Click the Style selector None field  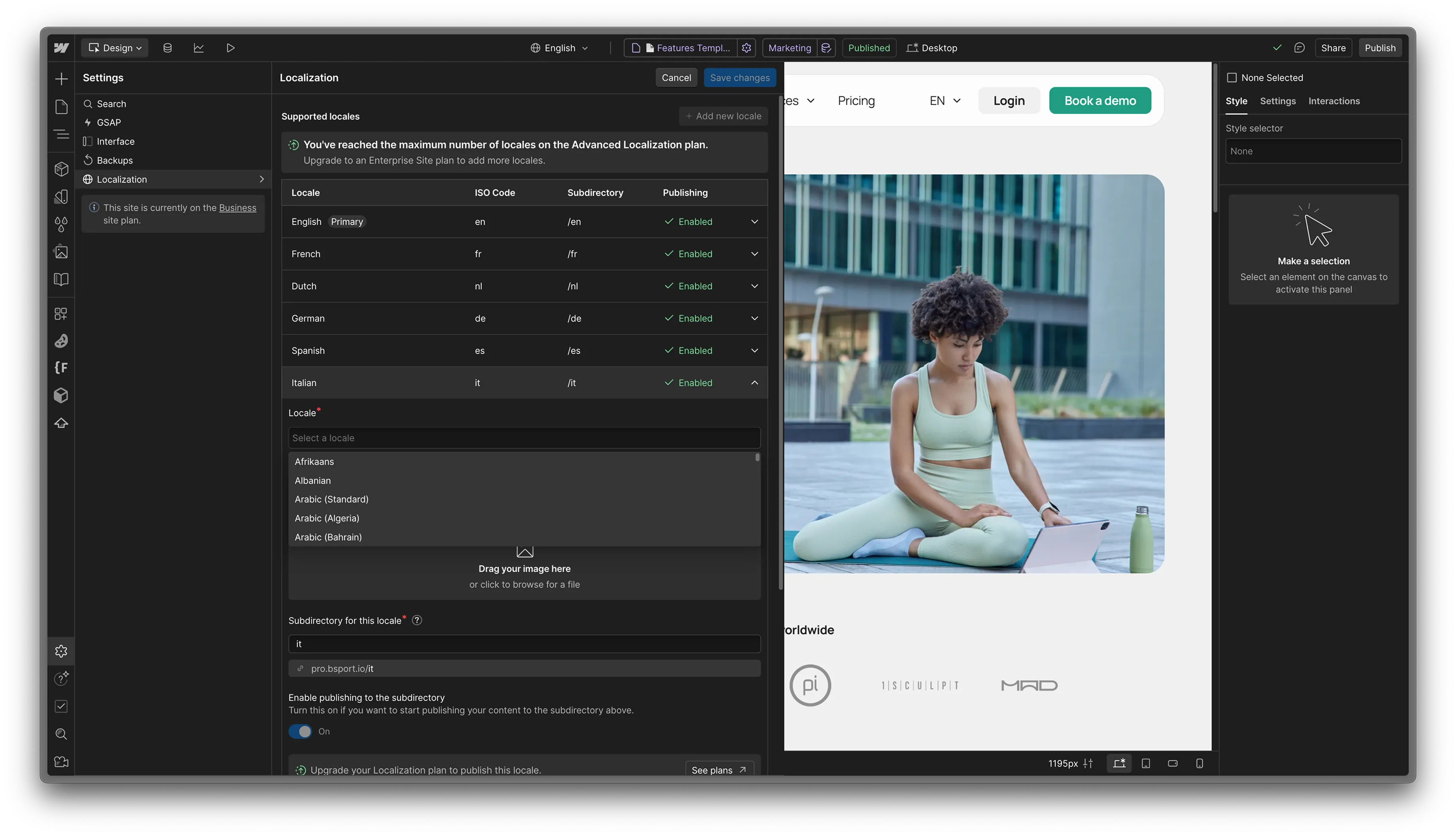[1313, 151]
